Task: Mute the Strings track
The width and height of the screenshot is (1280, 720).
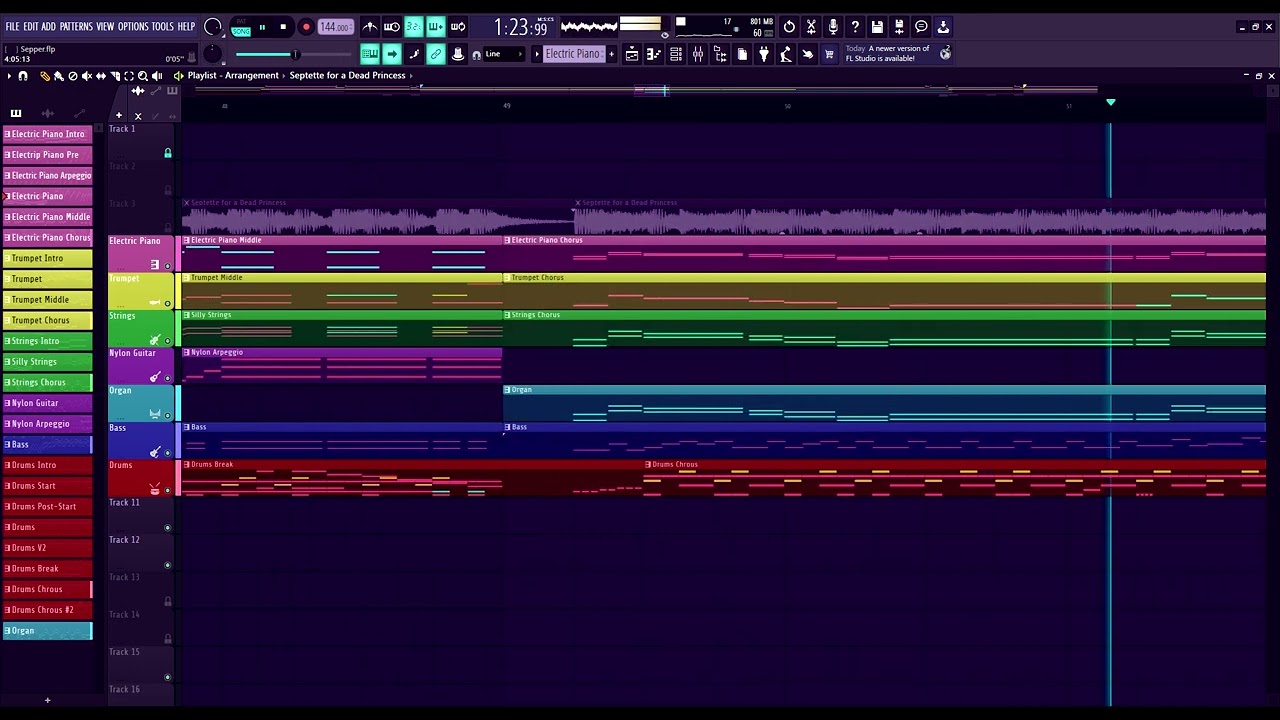Action: point(167,340)
